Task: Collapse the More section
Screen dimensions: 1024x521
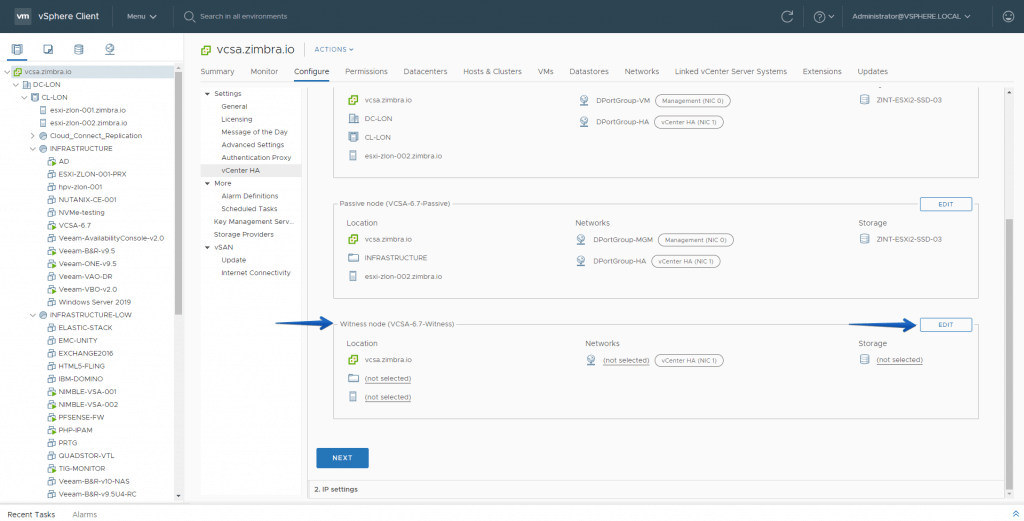Action: (x=208, y=183)
